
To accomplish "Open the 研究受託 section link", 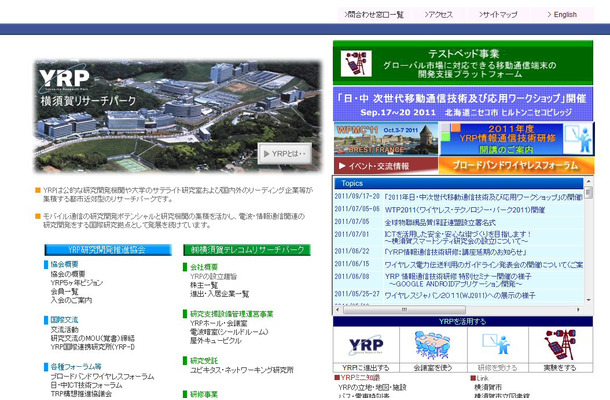I will [x=204, y=361].
